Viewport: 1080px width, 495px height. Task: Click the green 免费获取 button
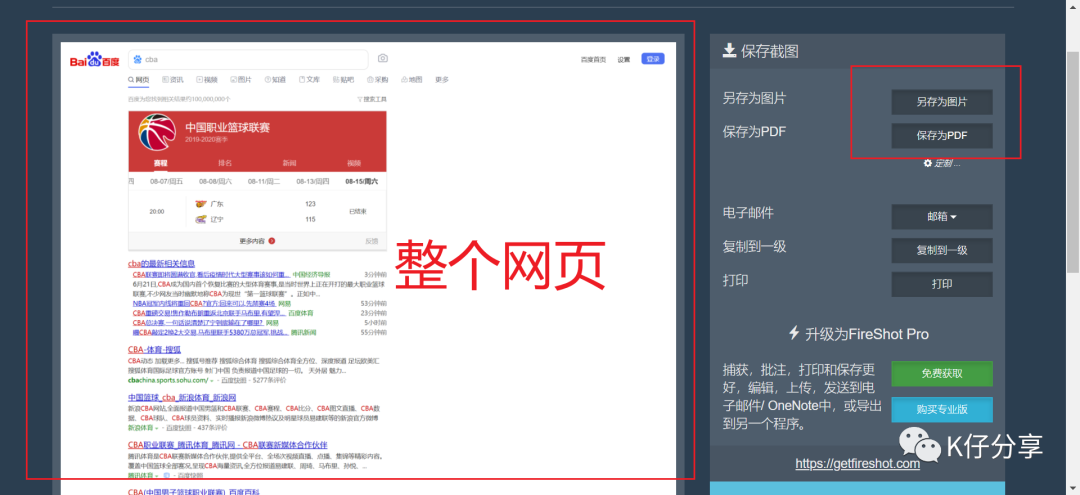tap(942, 374)
